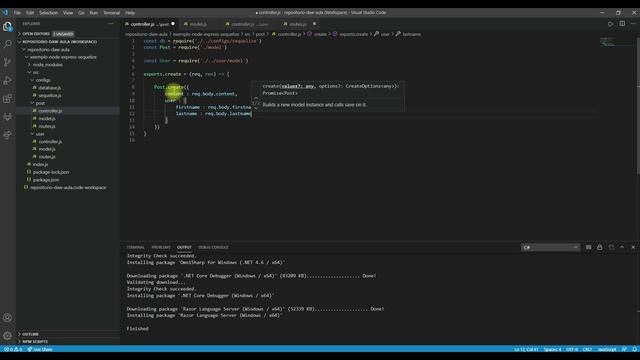Open the Run and Debug view

[7, 80]
